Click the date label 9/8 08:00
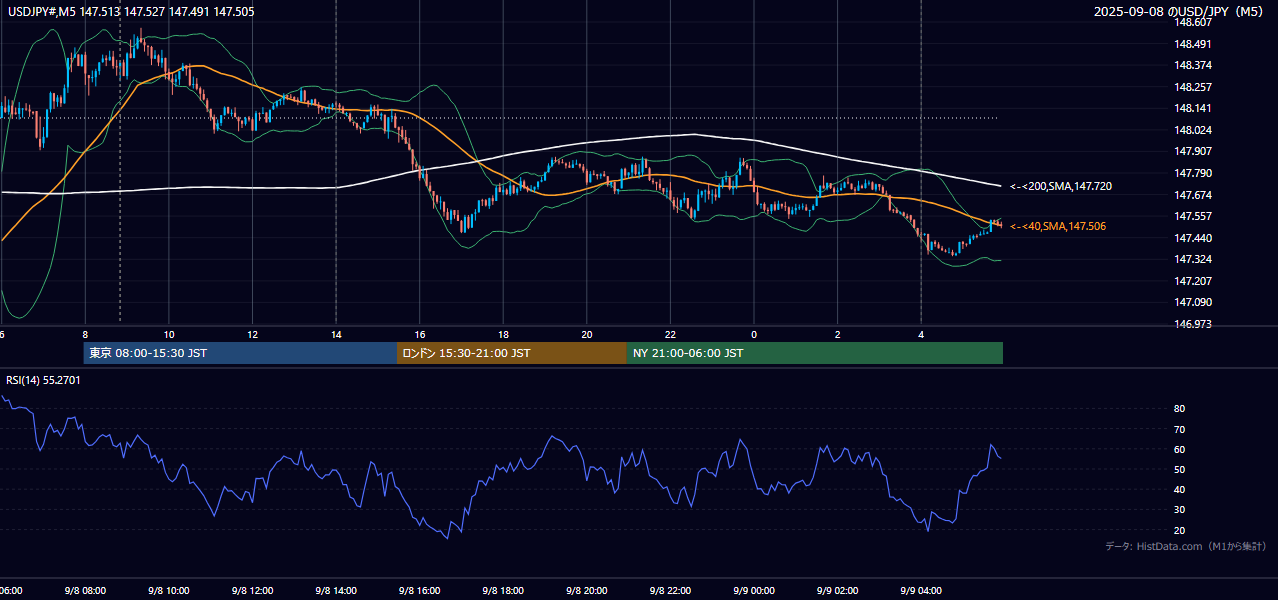The width and height of the screenshot is (1278, 600). pos(84,591)
